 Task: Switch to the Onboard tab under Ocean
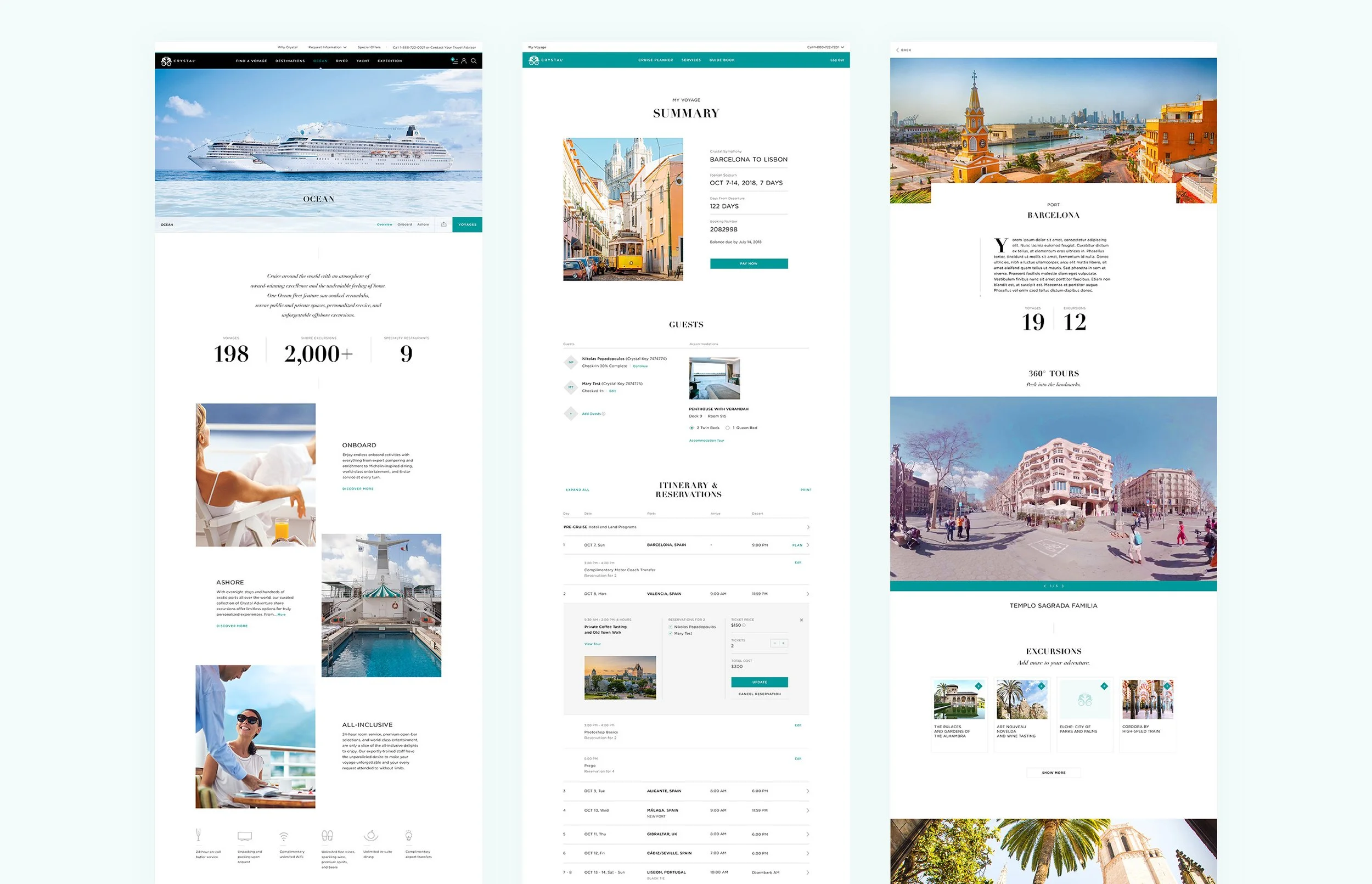click(404, 224)
